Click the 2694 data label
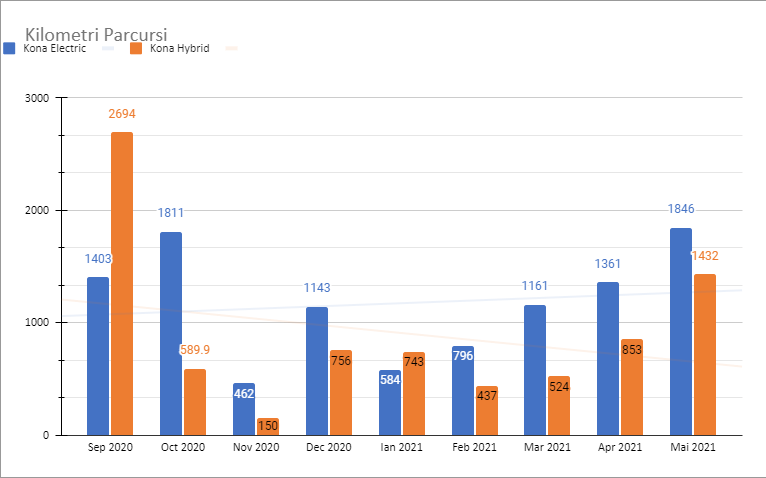The height and width of the screenshot is (478, 766). [x=122, y=114]
